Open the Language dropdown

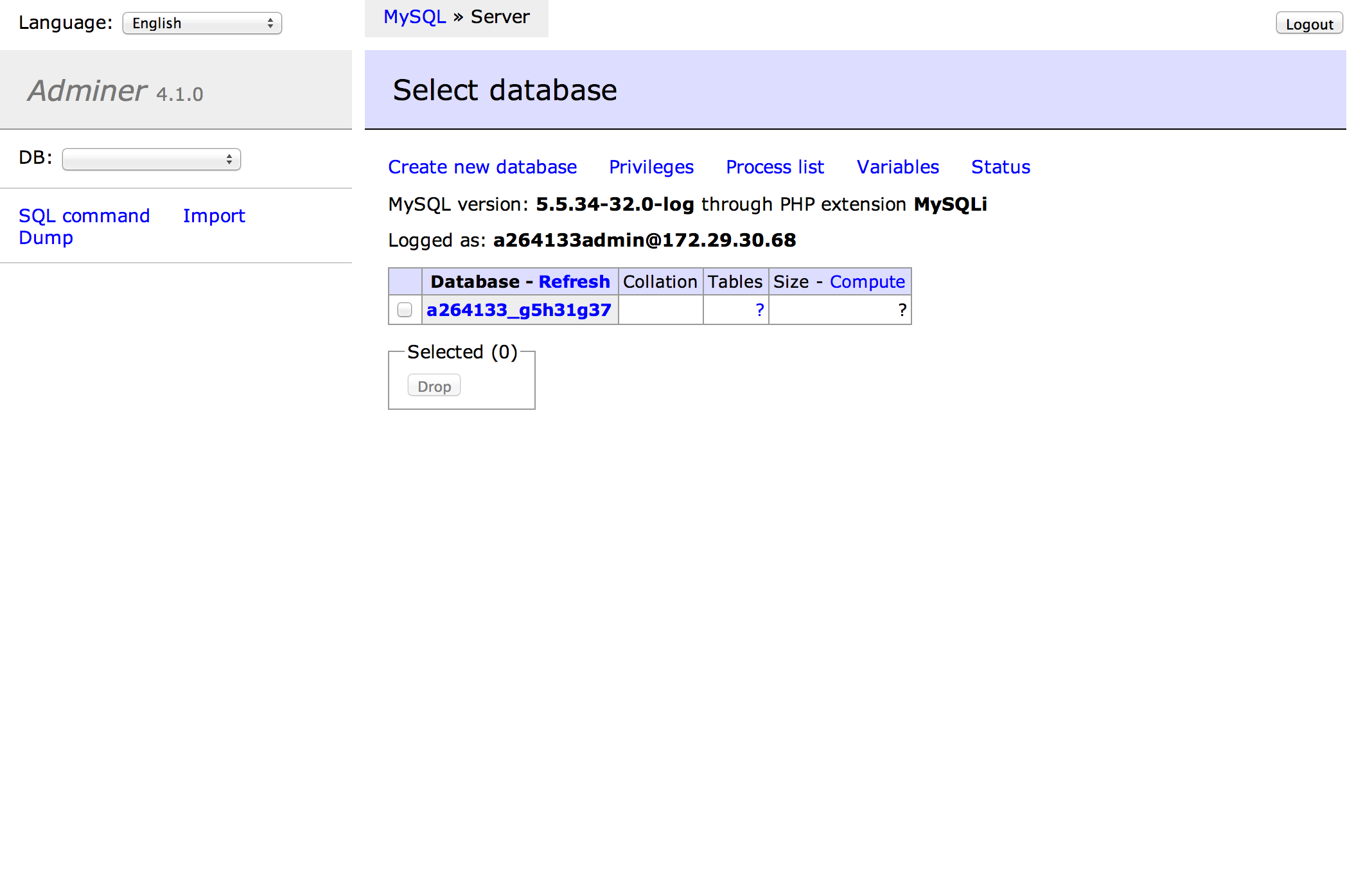point(202,24)
